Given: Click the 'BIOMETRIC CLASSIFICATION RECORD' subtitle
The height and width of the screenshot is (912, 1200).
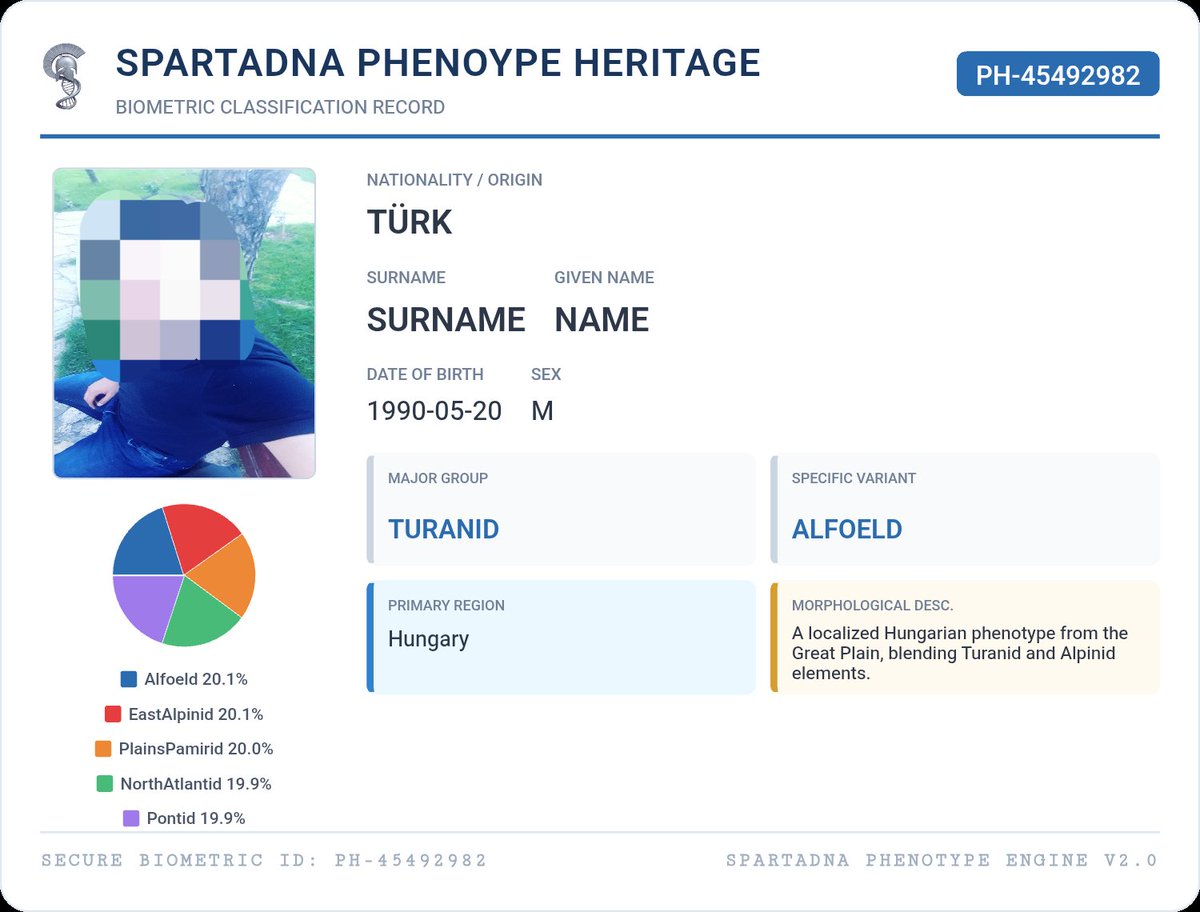Looking at the screenshot, I should pyautogui.click(x=280, y=107).
